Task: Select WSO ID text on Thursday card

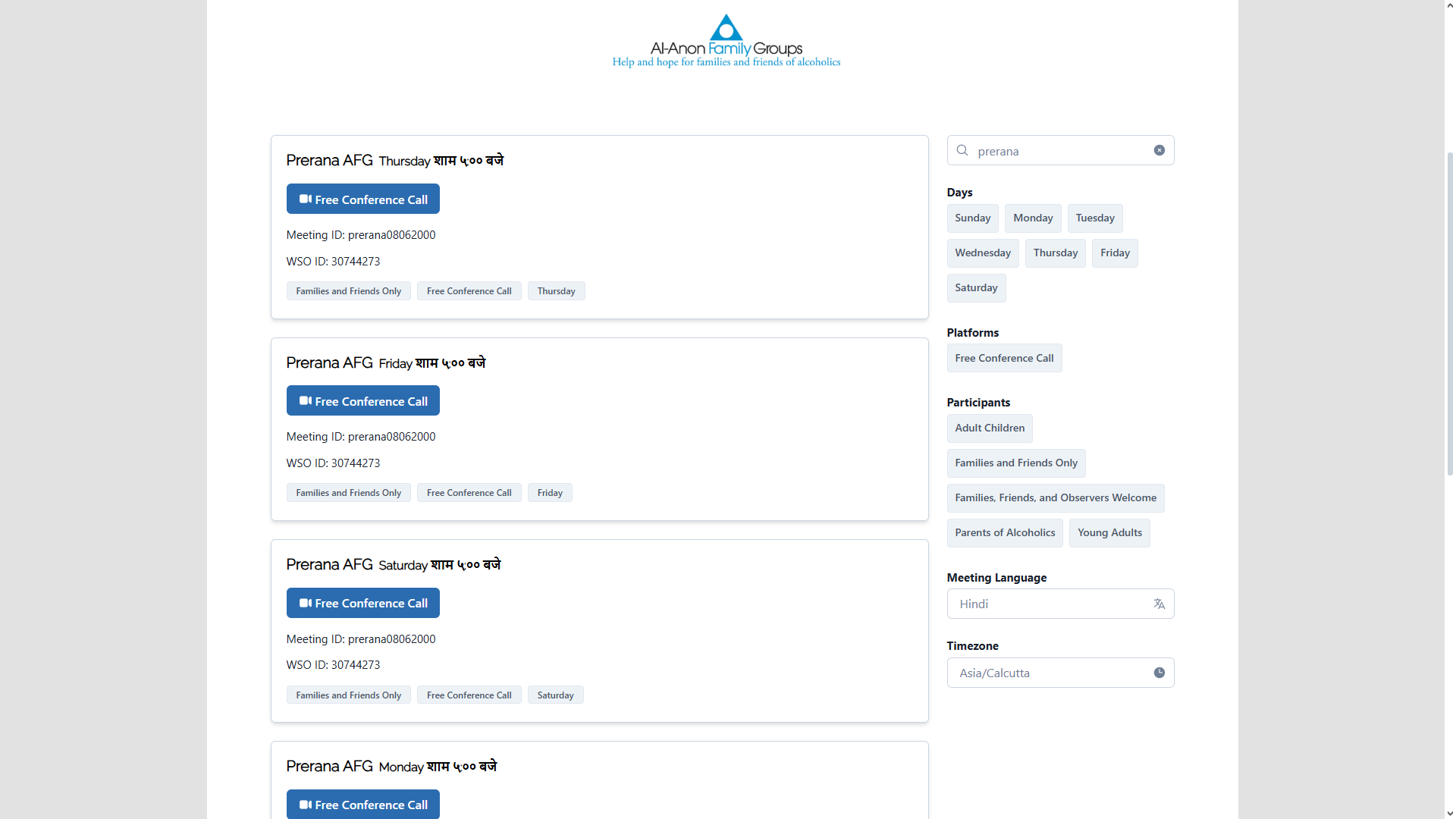Action: click(333, 262)
